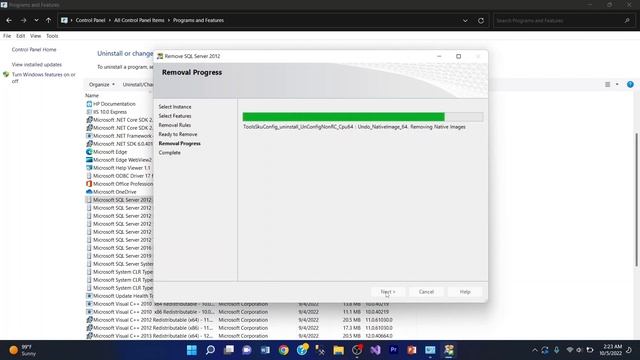Click the disabled Next button in dialog
640x360 pixels.
[x=388, y=292]
